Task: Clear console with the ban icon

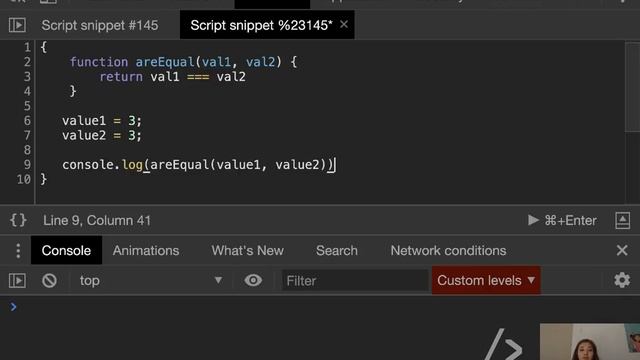Action: point(49,281)
